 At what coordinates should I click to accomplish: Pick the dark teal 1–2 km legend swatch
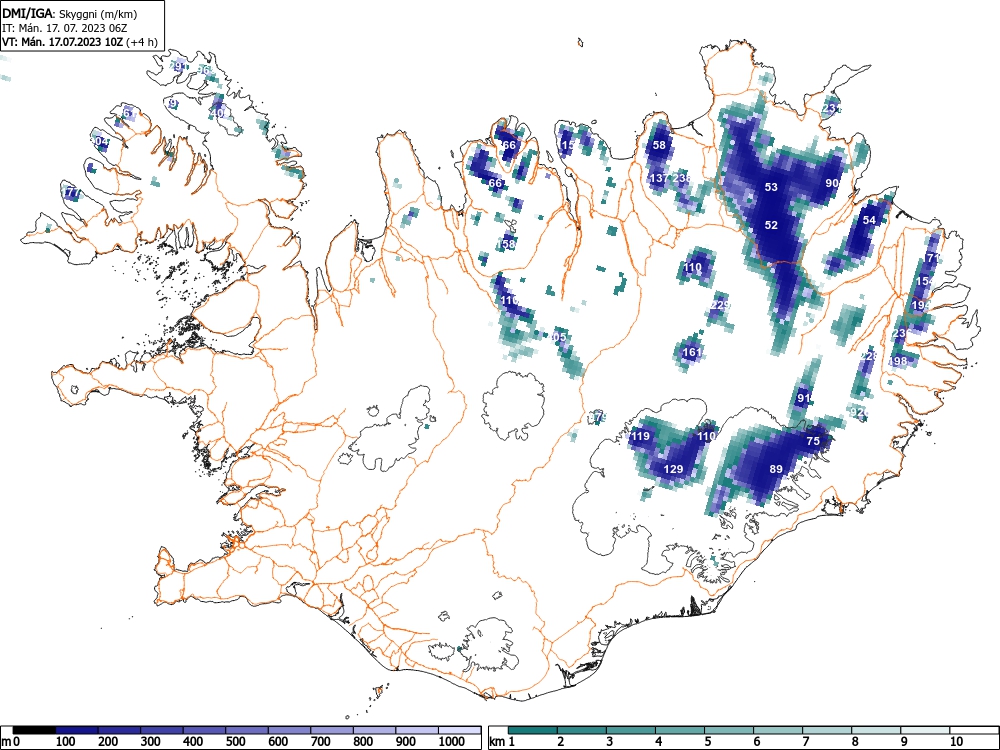click(533, 730)
